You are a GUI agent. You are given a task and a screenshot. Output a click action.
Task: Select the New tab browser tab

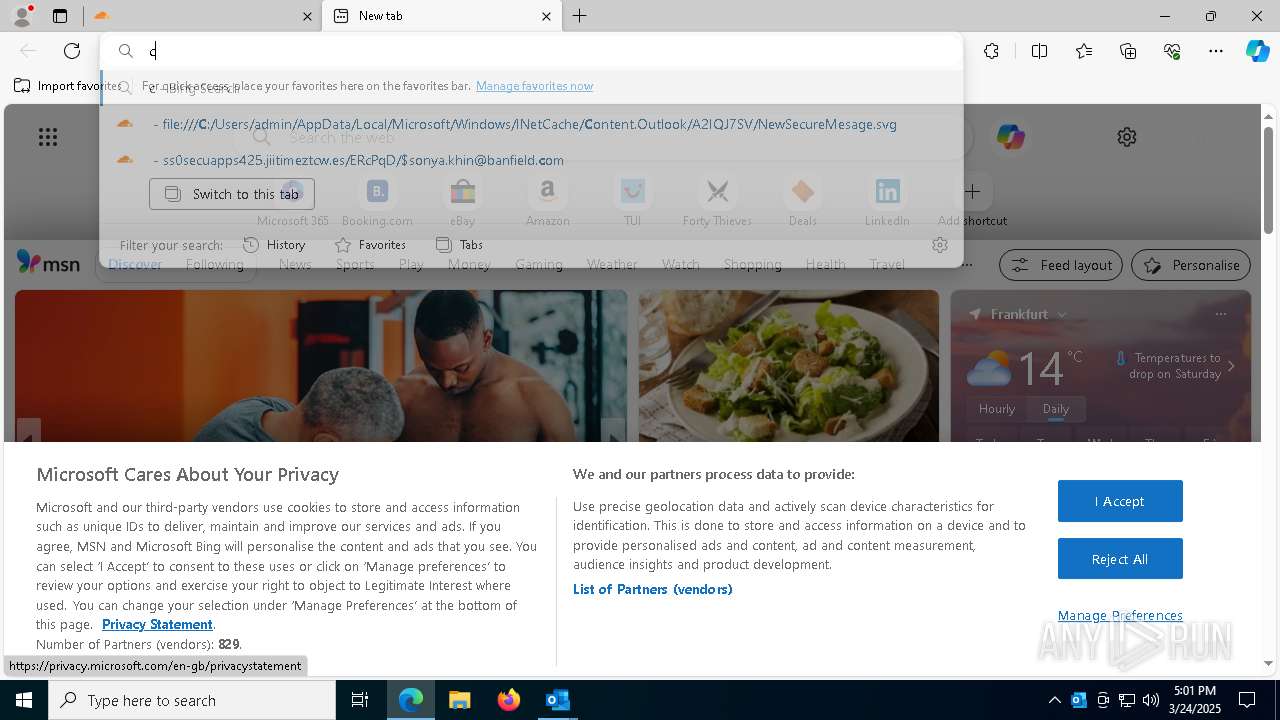tap(440, 16)
